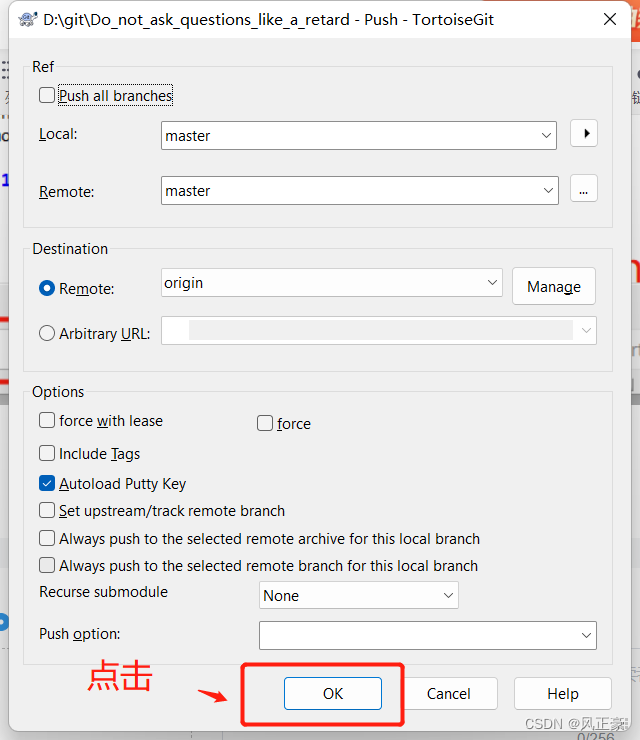Check the force with lease option
Viewport: 640px width, 740px height.
(47, 420)
